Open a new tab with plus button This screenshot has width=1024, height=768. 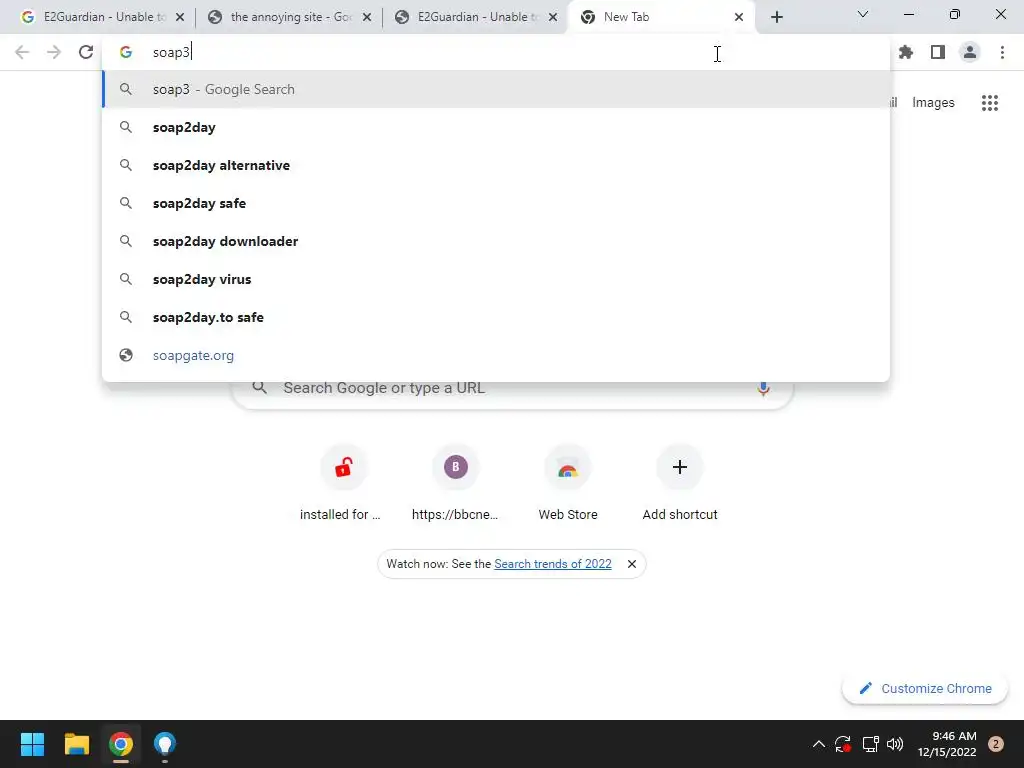click(776, 18)
